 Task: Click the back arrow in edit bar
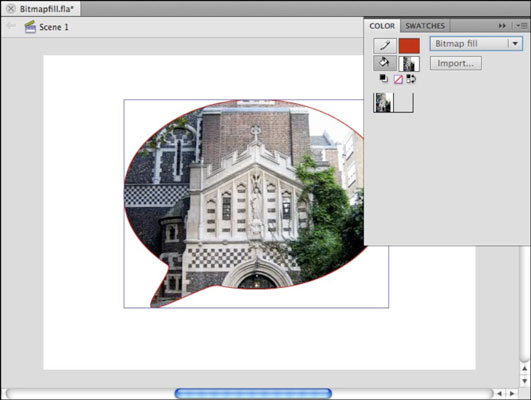pos(11,25)
